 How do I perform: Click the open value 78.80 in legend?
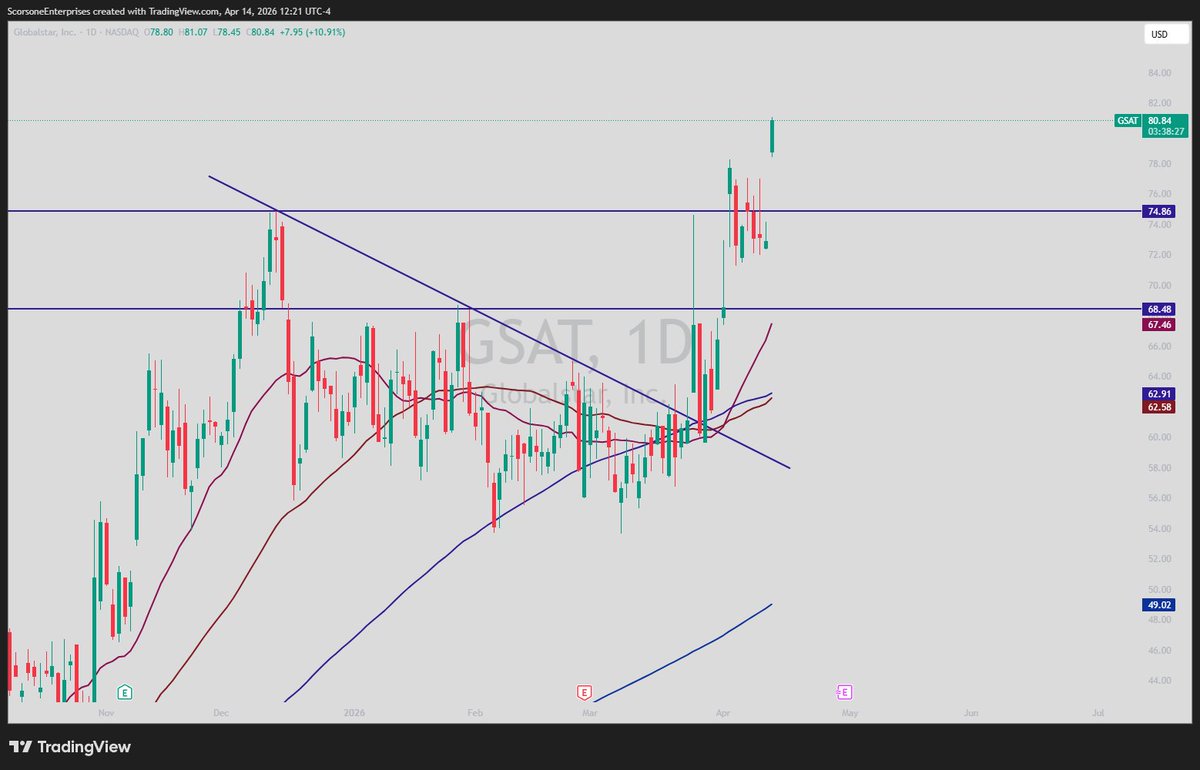click(162, 32)
